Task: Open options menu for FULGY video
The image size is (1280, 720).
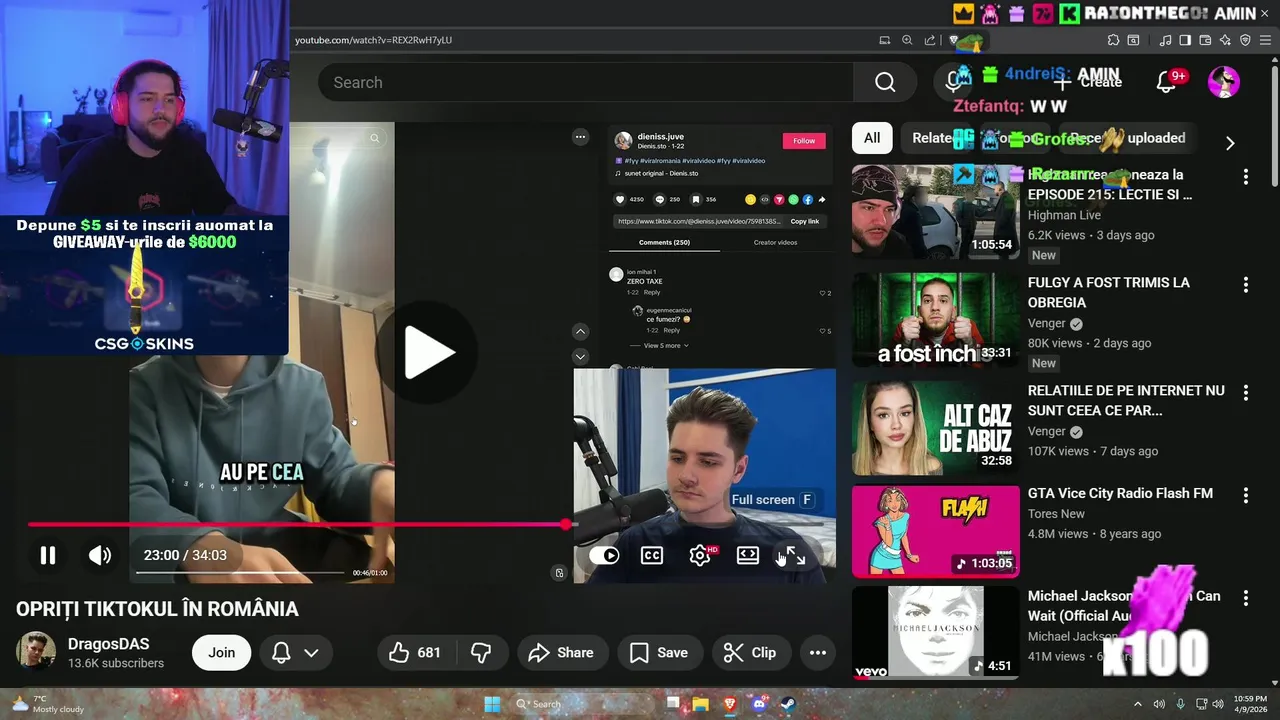Action: pyautogui.click(x=1245, y=285)
